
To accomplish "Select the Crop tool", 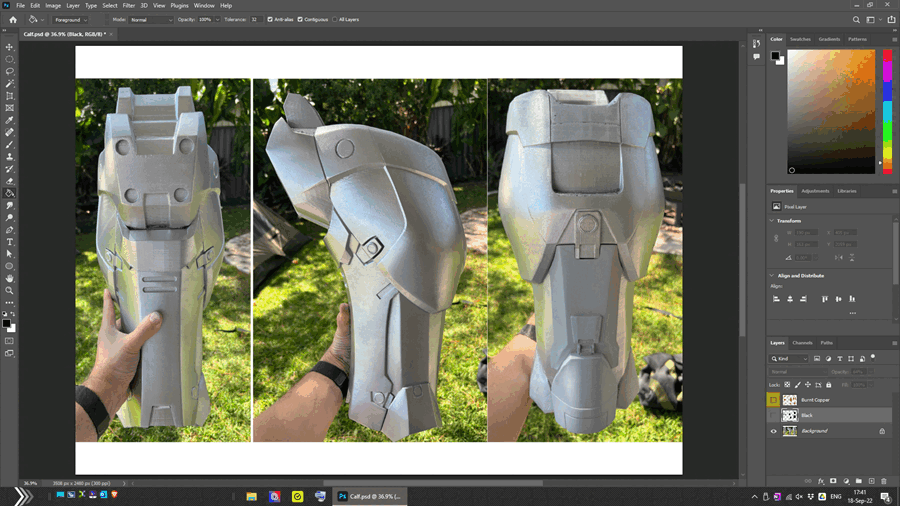I will pyautogui.click(x=10, y=96).
